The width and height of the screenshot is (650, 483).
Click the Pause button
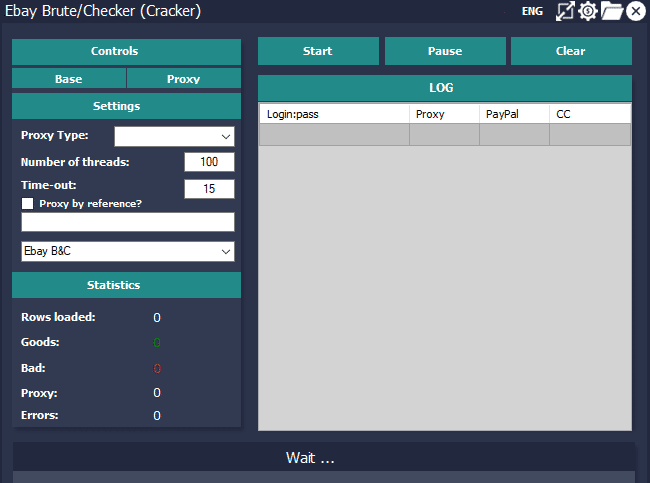445,51
